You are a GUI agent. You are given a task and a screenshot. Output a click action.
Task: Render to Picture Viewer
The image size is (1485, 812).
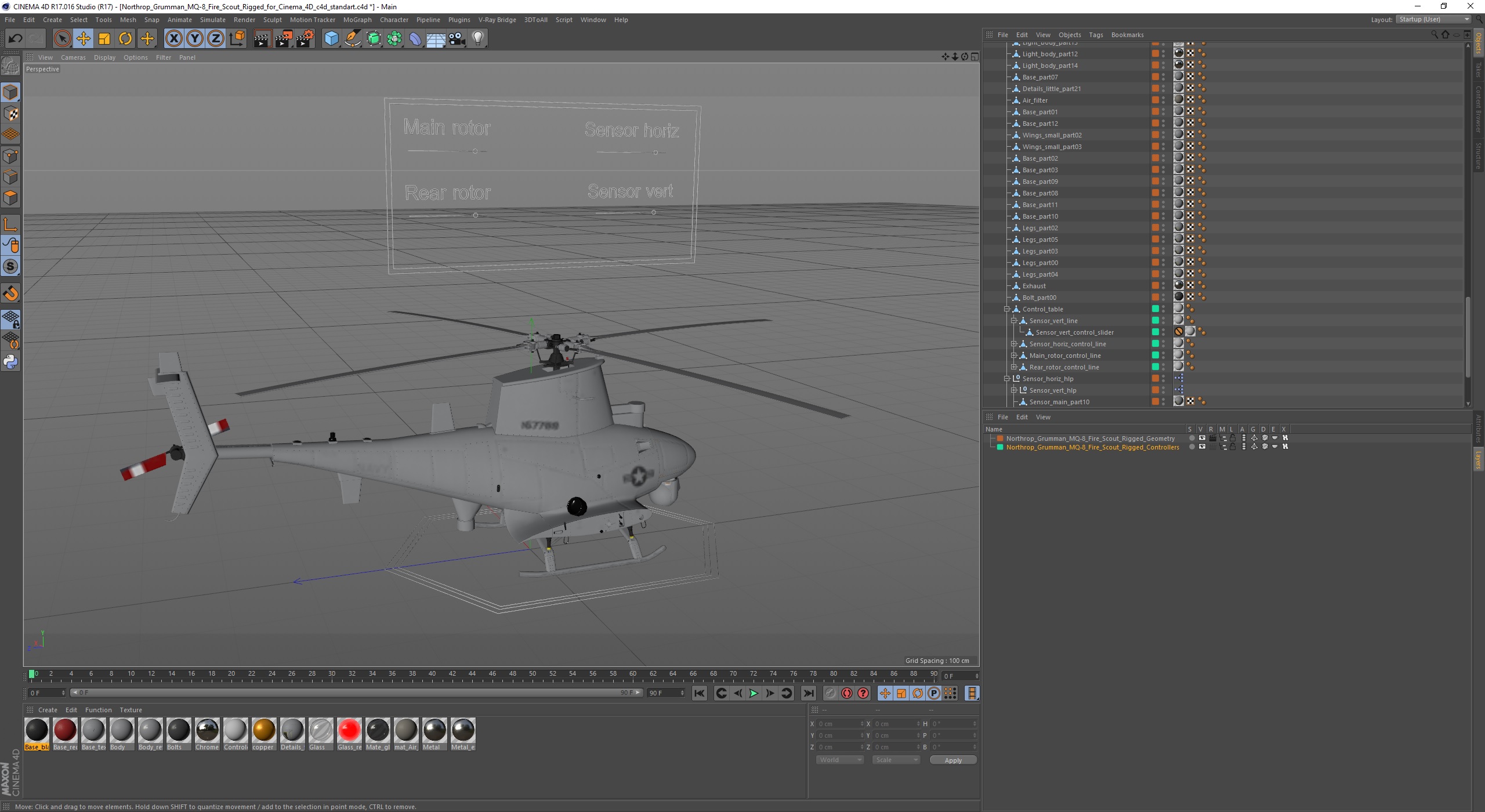pos(284,39)
